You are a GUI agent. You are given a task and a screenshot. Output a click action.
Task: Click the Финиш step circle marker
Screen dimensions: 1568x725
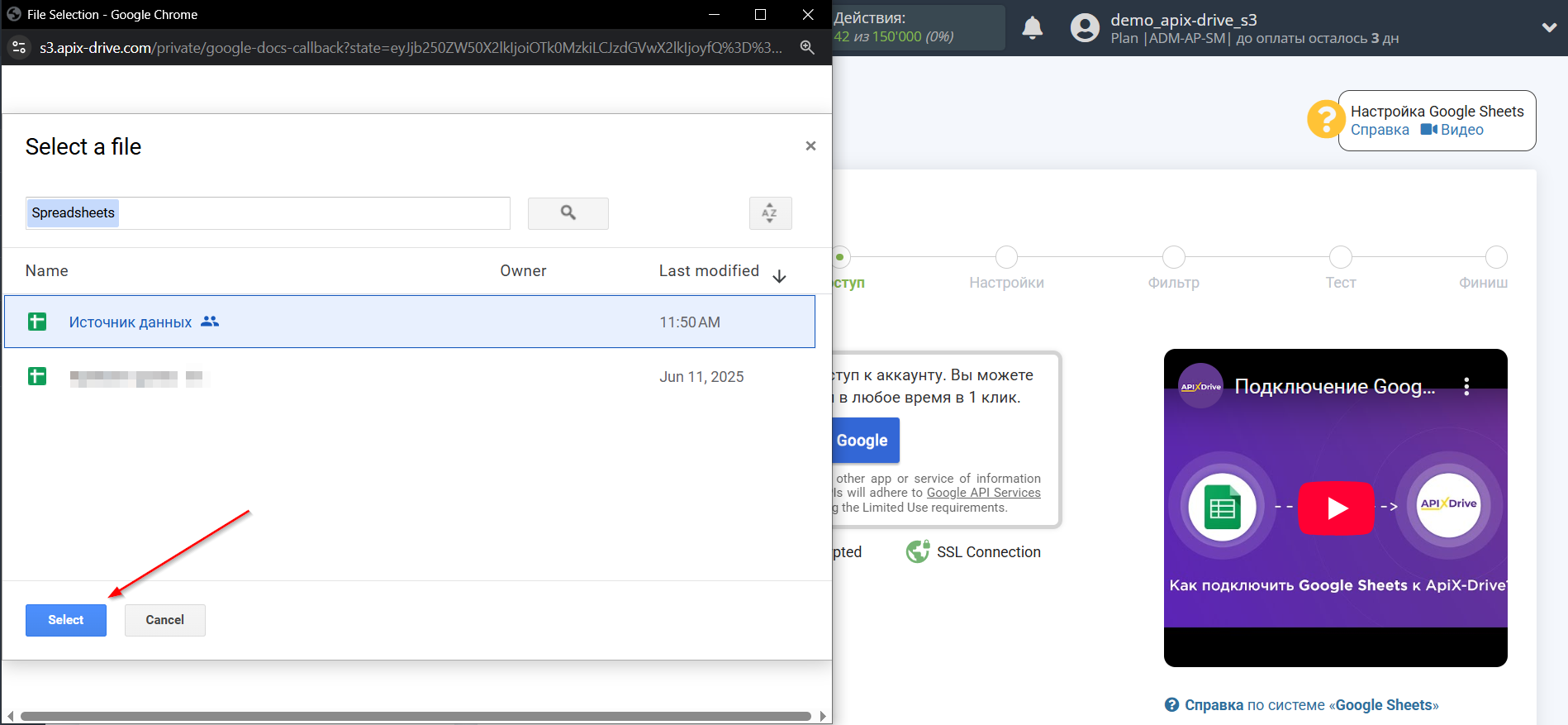1496,257
